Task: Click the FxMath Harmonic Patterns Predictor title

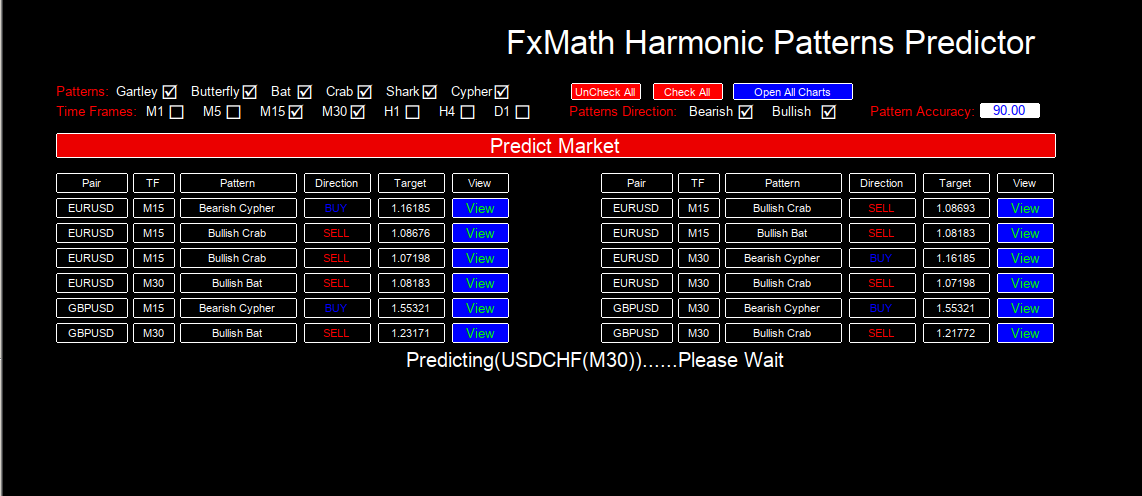Action: (x=771, y=43)
